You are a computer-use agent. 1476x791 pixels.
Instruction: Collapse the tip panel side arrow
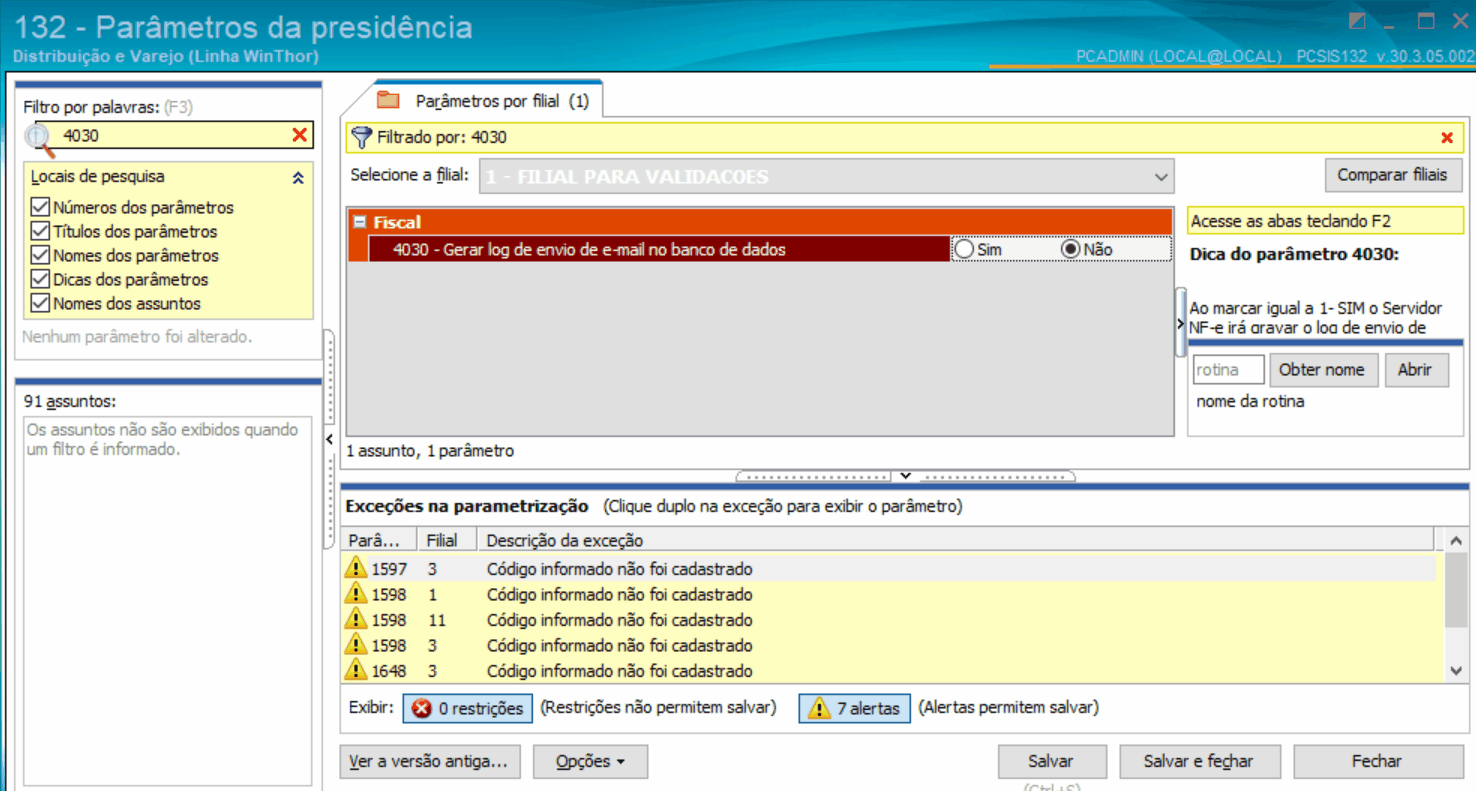point(1181,324)
